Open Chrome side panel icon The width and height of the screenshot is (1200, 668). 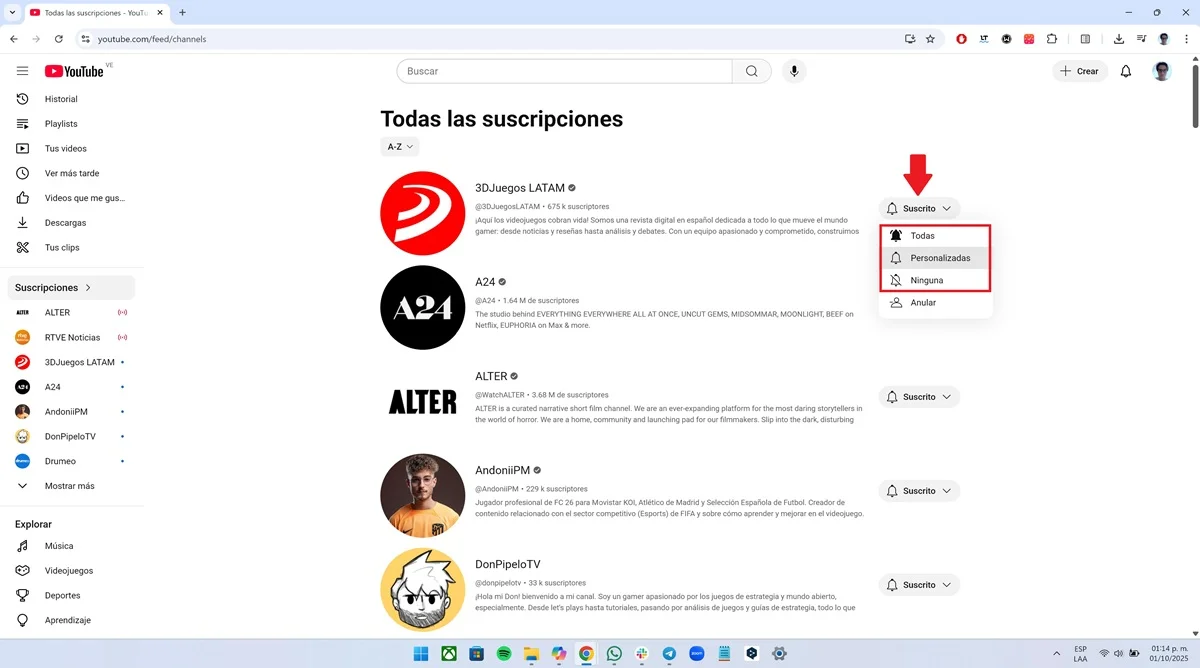pyautogui.click(x=1085, y=39)
